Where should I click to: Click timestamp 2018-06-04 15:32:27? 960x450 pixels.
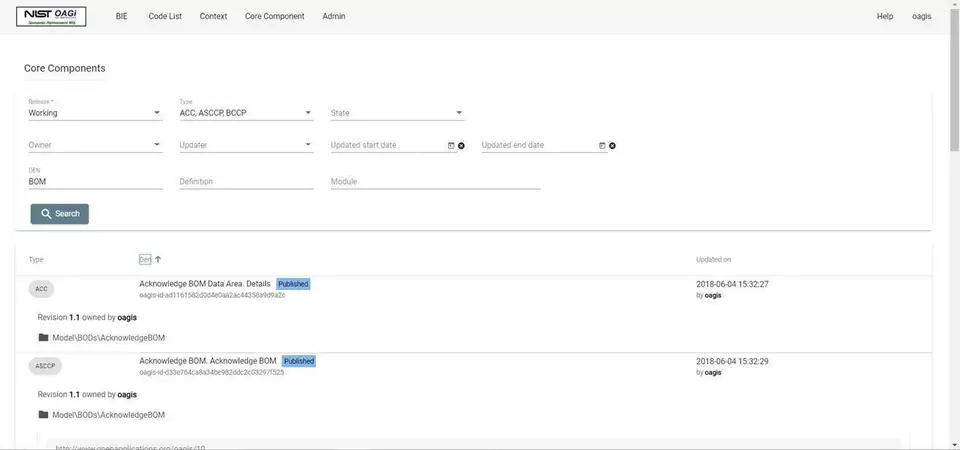pyautogui.click(x=732, y=284)
